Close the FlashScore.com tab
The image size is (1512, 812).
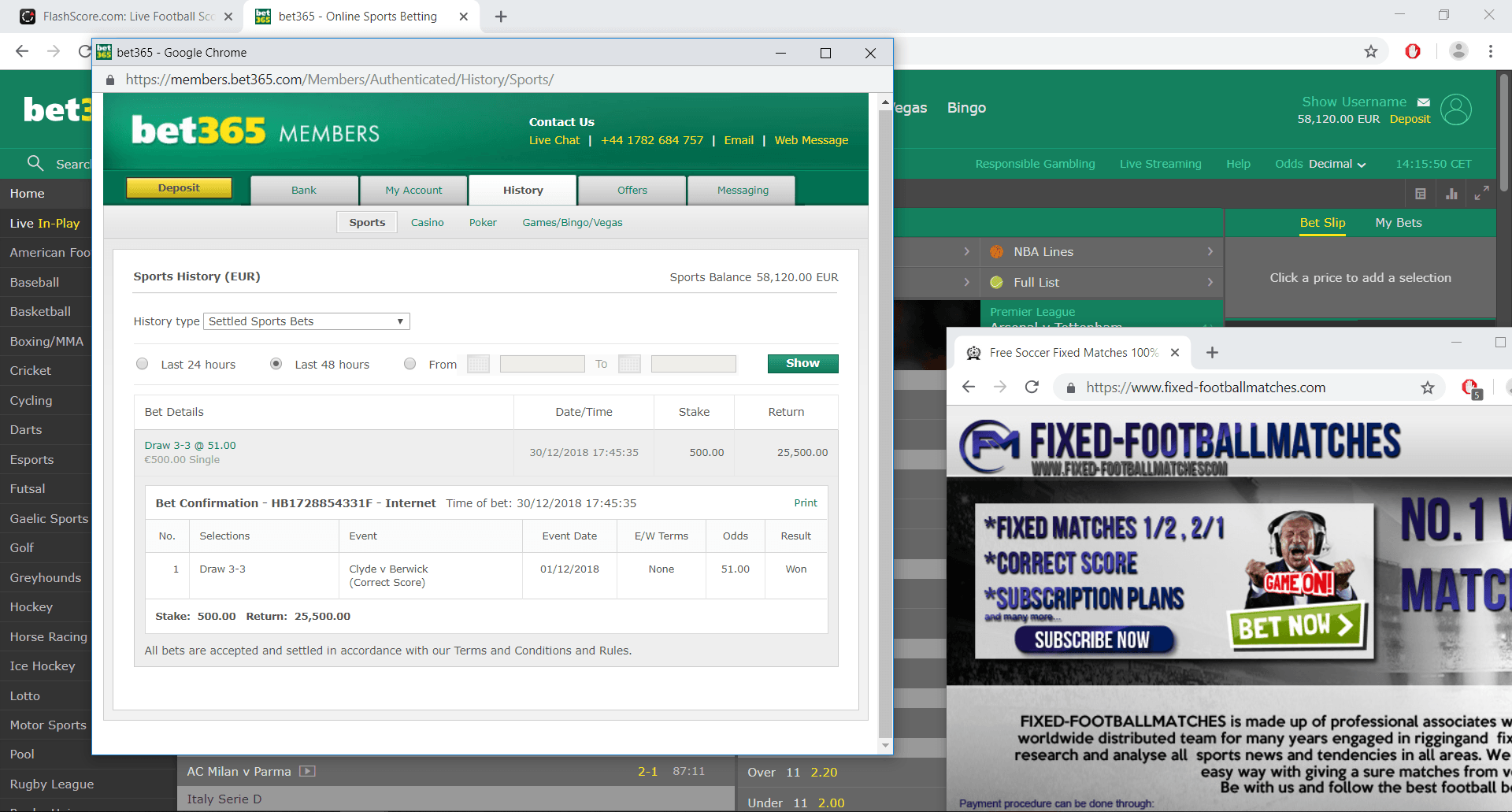(228, 17)
